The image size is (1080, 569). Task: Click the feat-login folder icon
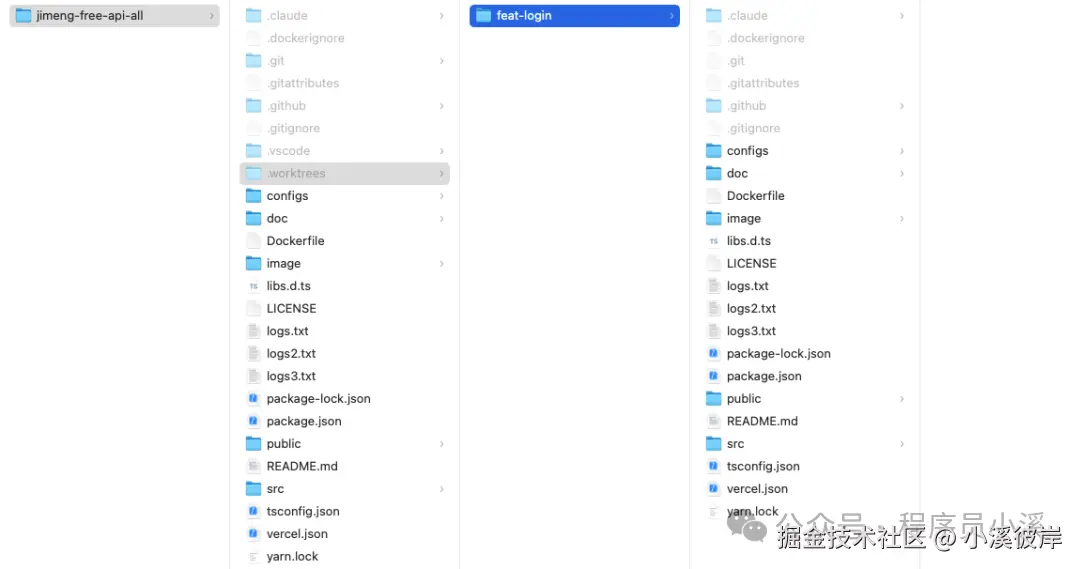pos(484,15)
